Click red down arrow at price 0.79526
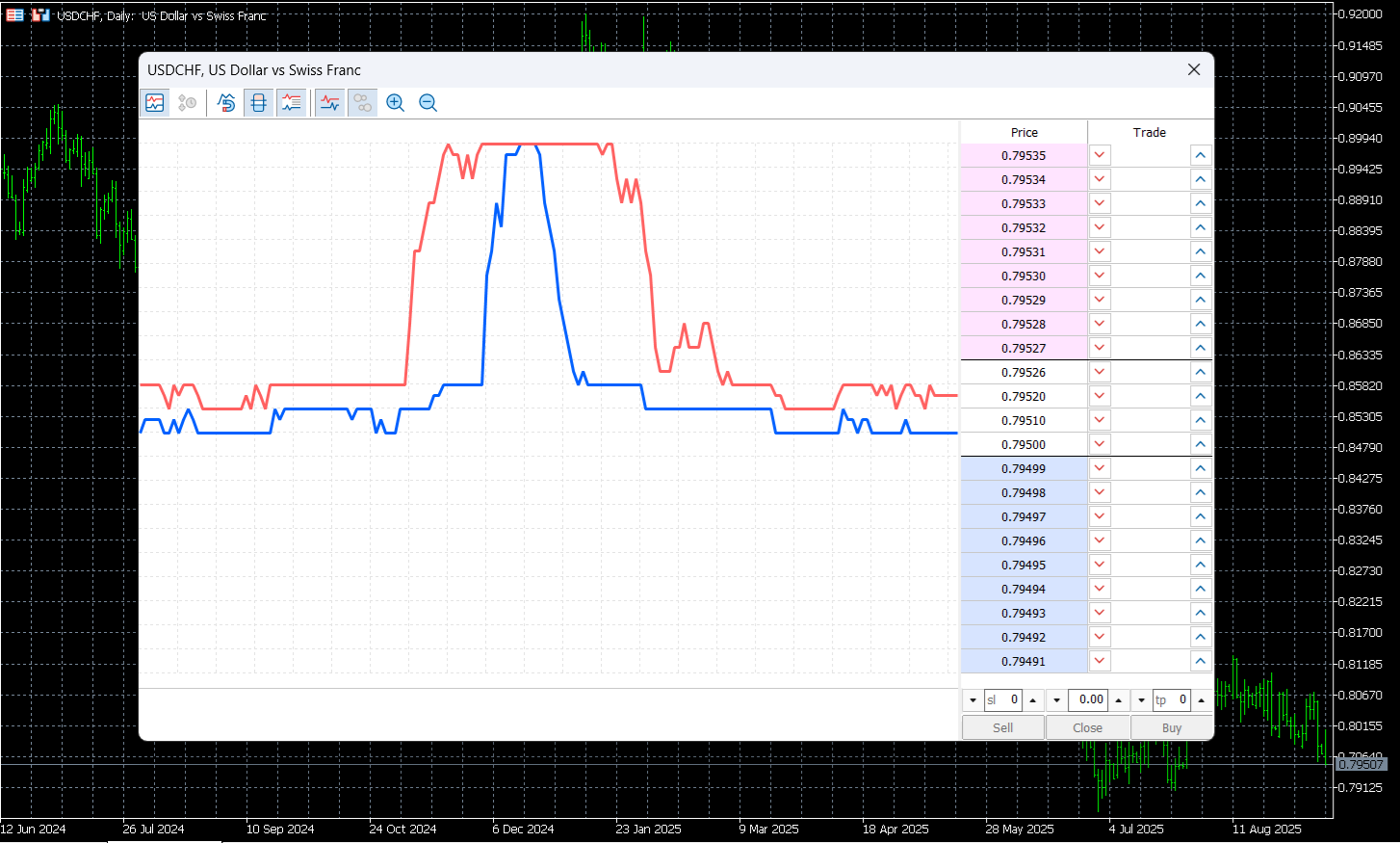The width and height of the screenshot is (1400, 843). click(x=1100, y=372)
